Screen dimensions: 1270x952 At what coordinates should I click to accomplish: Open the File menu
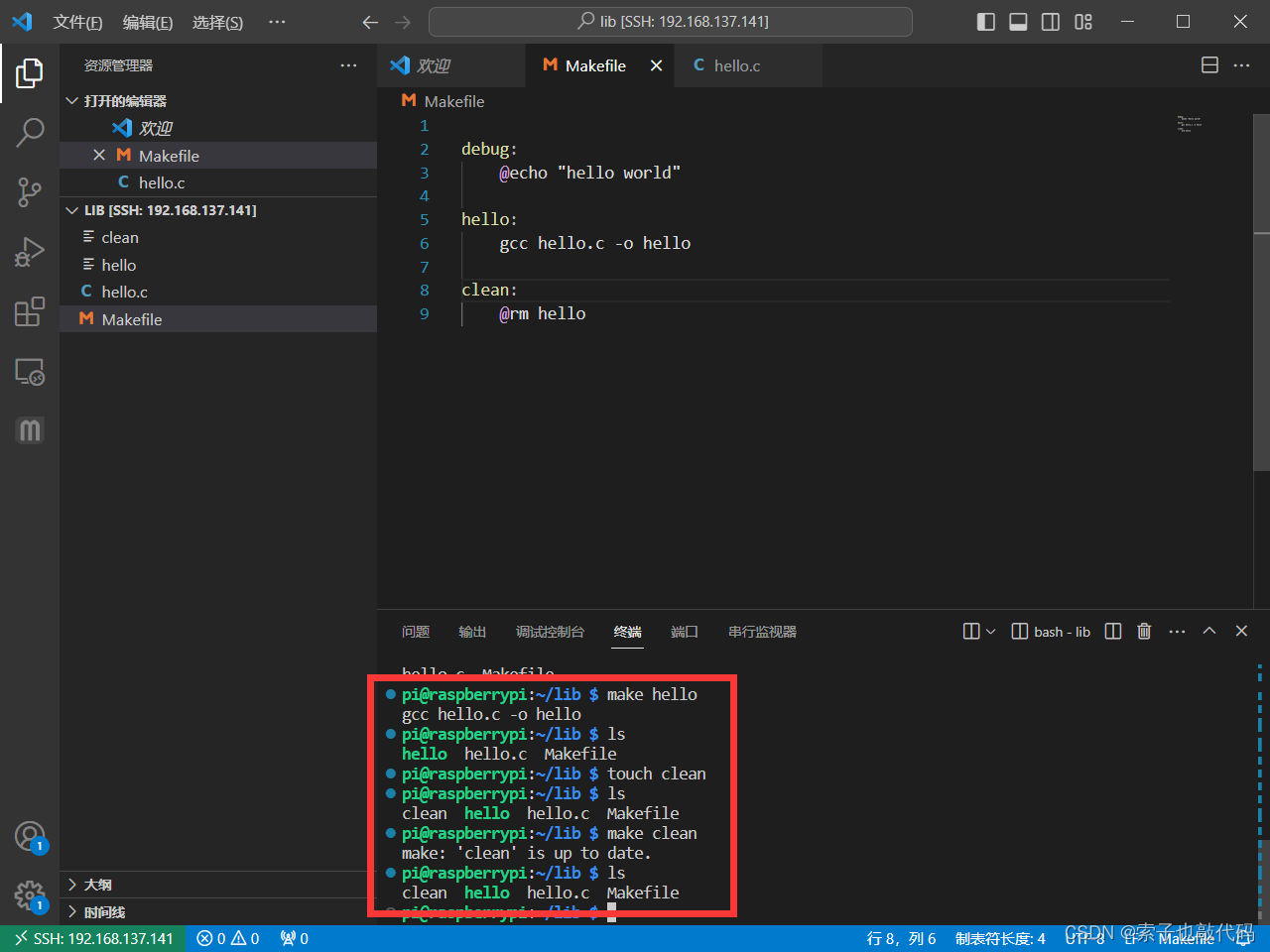[x=77, y=22]
